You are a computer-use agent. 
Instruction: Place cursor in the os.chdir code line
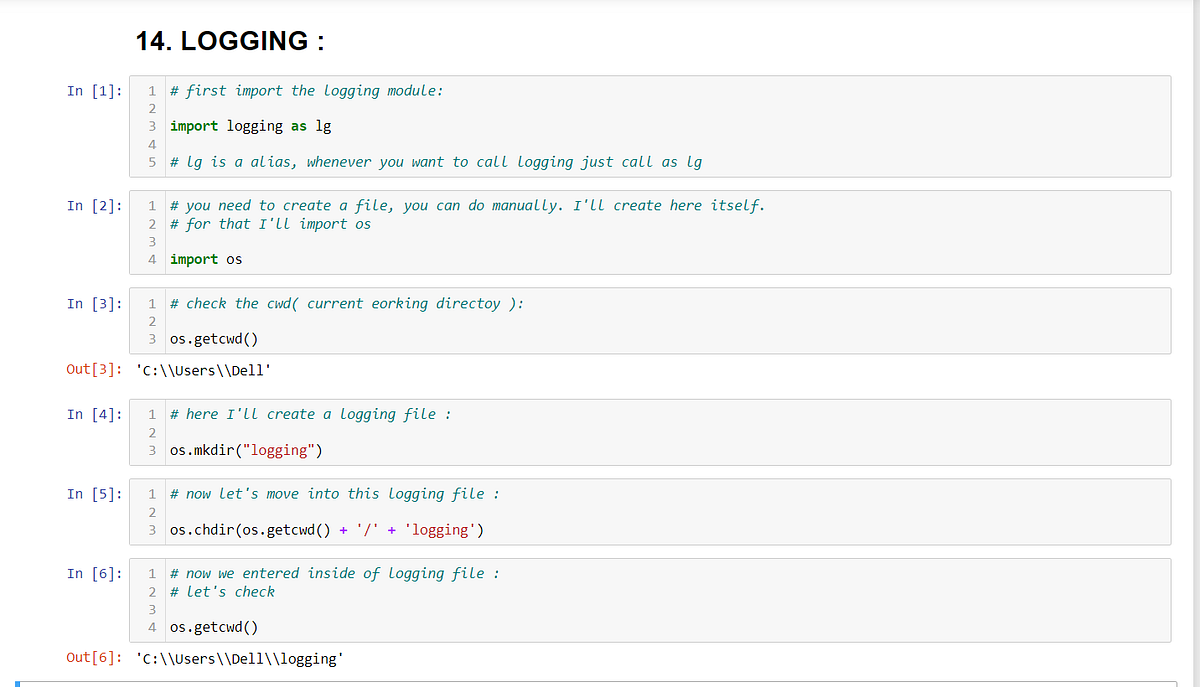[x=327, y=530]
